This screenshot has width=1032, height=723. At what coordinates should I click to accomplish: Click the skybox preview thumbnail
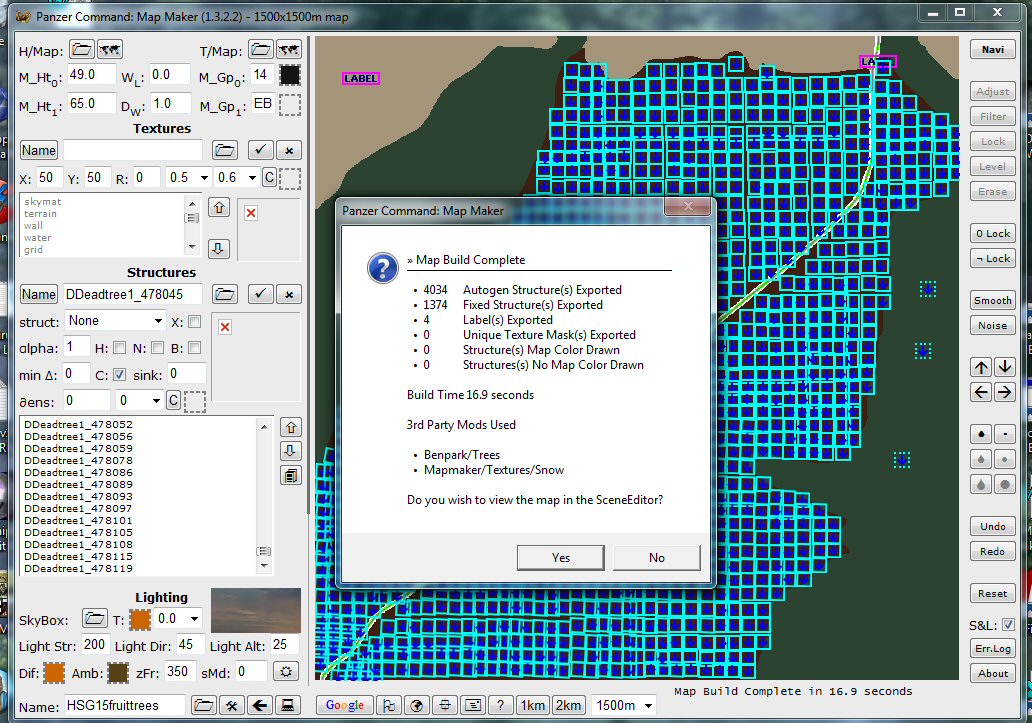point(255,611)
